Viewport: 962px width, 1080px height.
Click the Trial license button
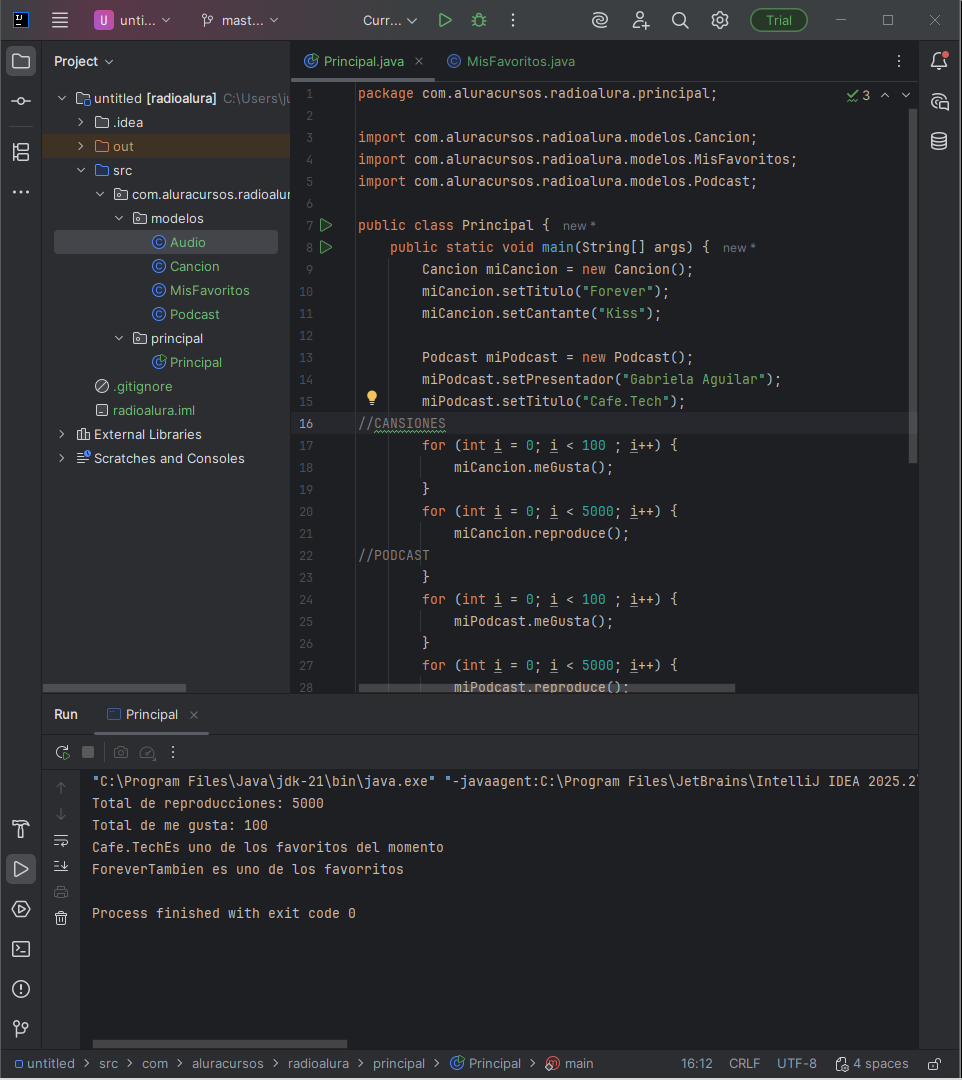pos(779,20)
